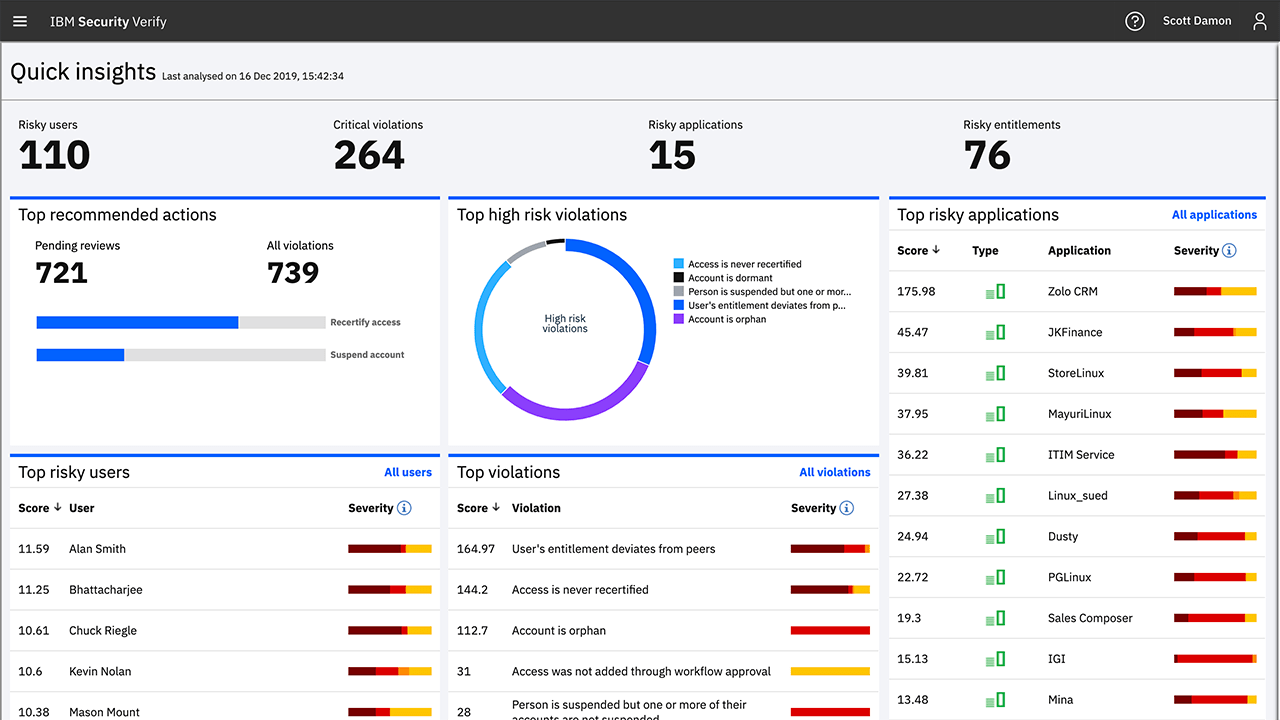The width and height of the screenshot is (1280, 720).
Task: Reverse Score sorting in Top risky applications
Action: click(x=937, y=250)
